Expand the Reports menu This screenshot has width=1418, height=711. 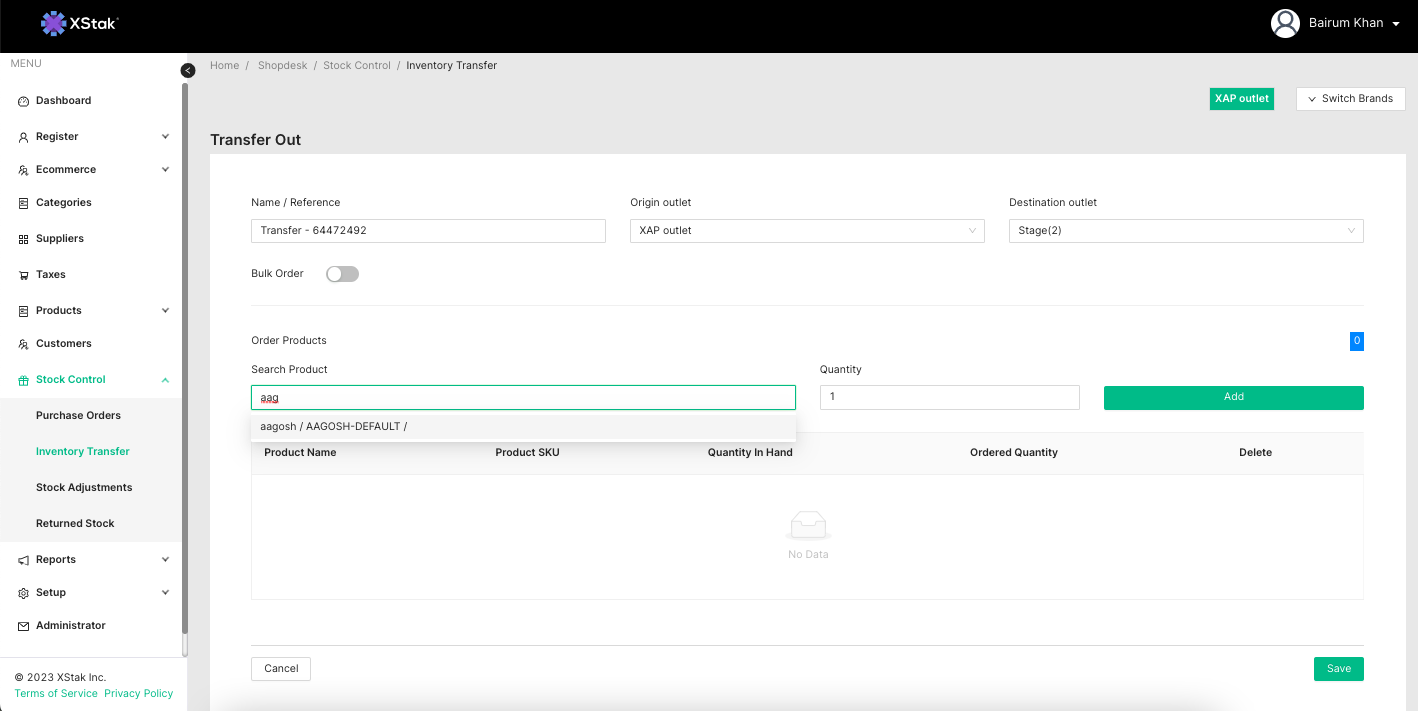coord(165,560)
